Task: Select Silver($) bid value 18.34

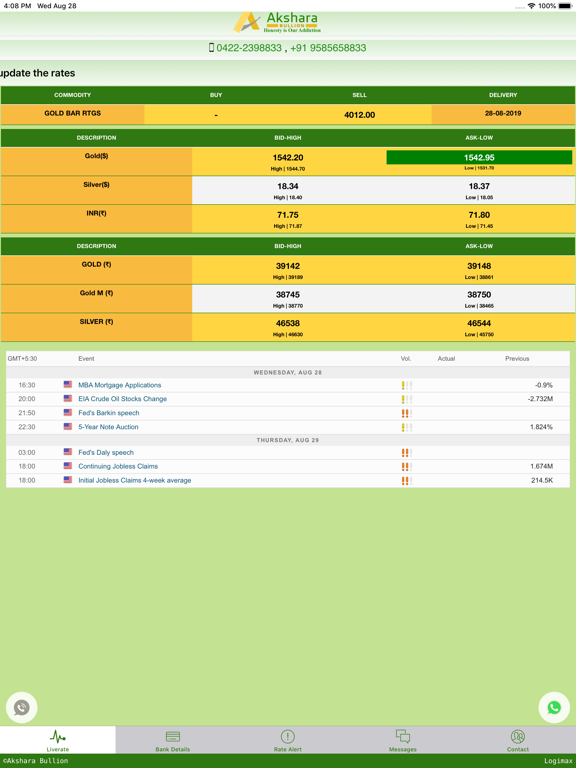Action: point(288,186)
